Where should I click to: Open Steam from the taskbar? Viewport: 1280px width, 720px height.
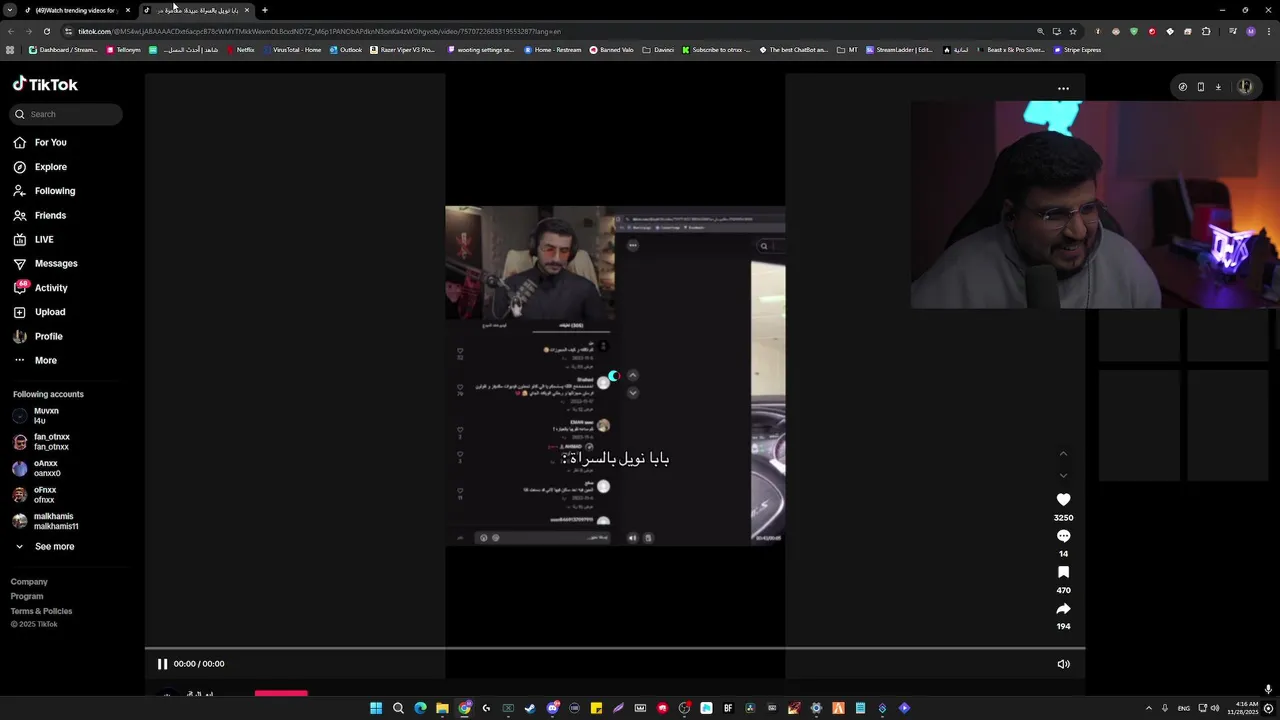530,708
